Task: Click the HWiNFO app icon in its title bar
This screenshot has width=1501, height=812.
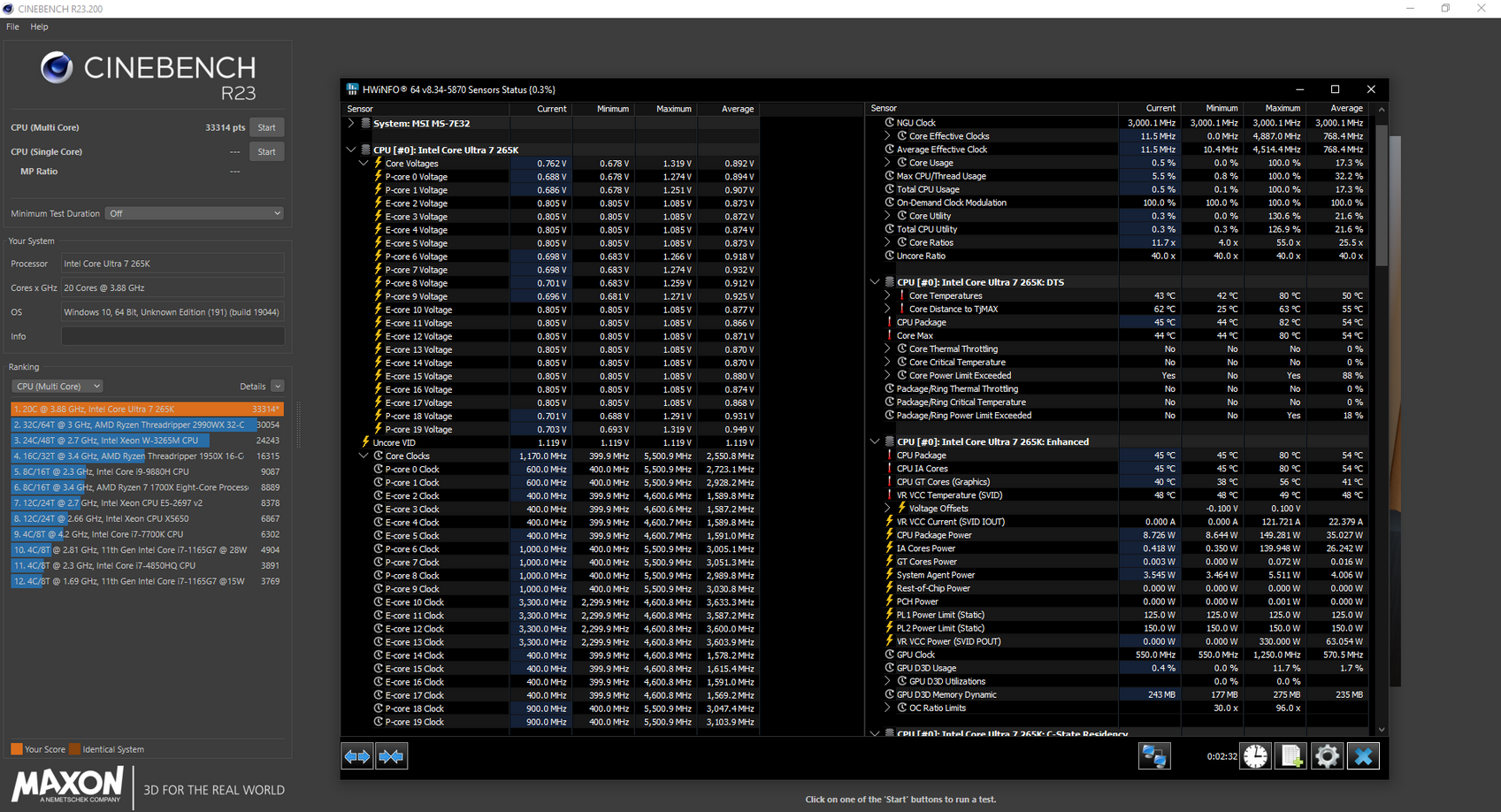Action: pos(352,89)
